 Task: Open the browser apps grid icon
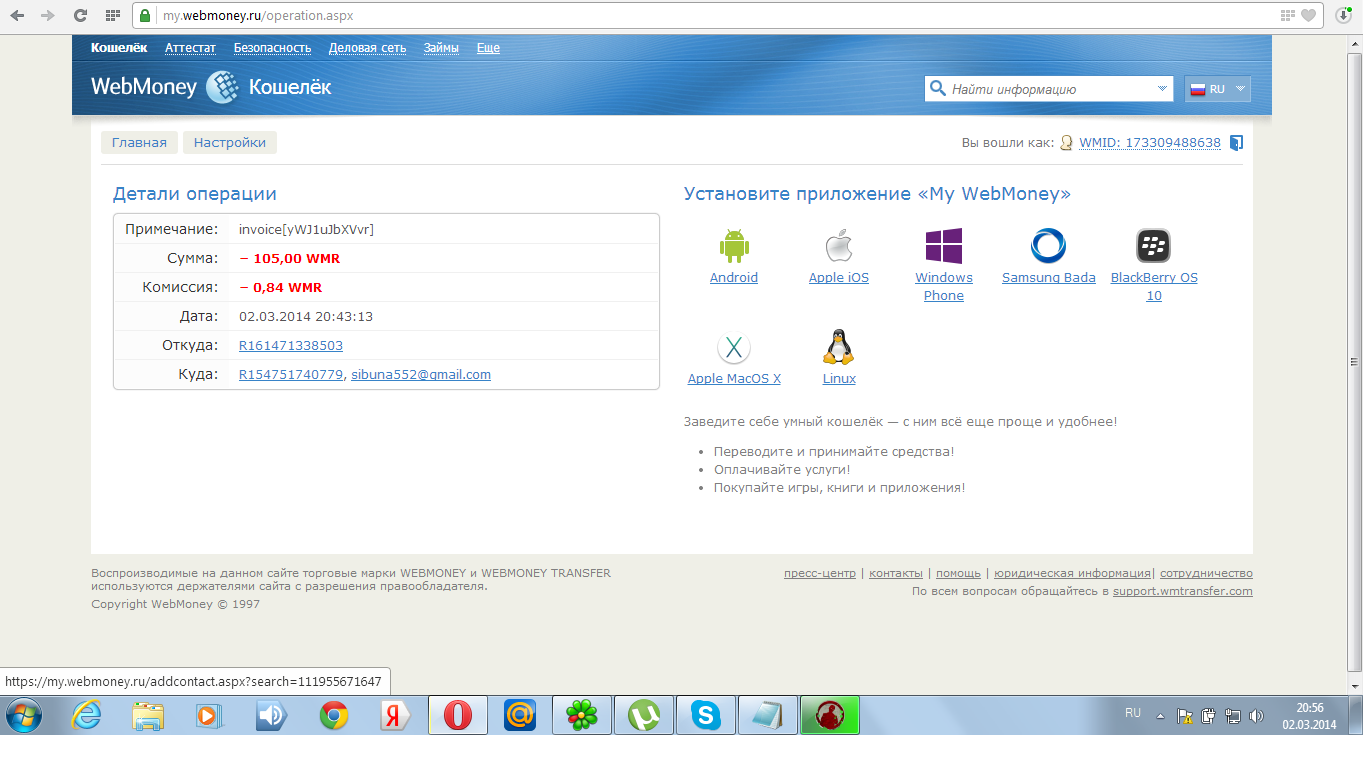tap(113, 16)
